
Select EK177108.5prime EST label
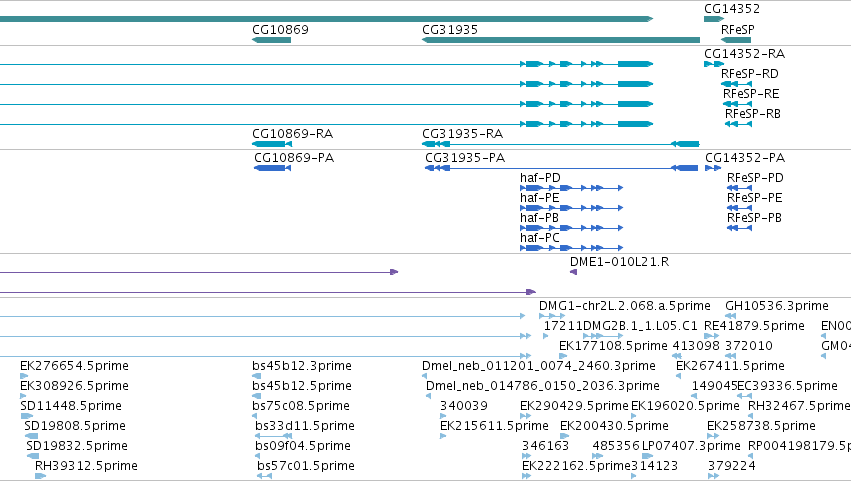click(613, 346)
